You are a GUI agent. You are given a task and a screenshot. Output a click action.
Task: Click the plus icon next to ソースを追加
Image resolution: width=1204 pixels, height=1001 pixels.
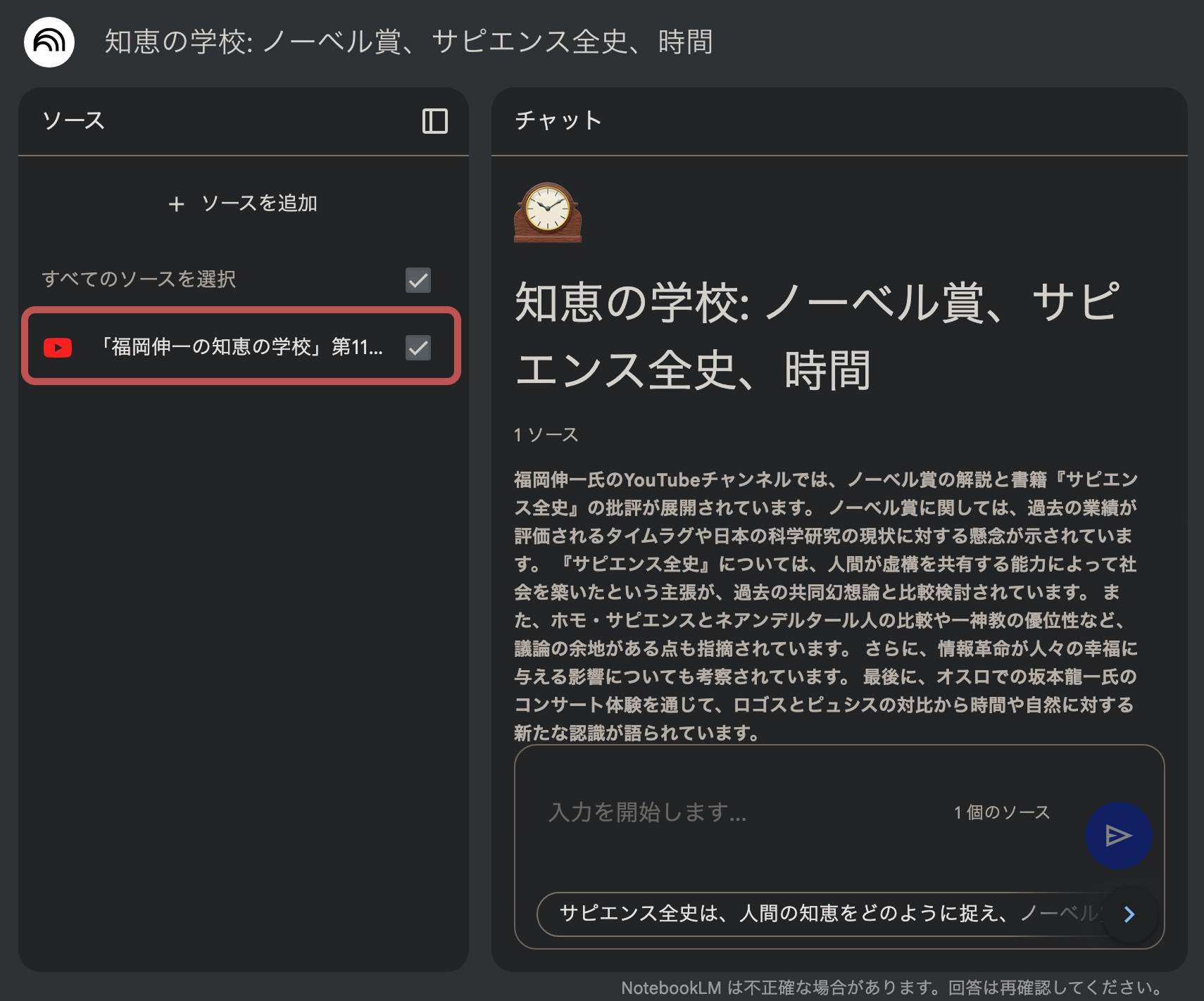pos(177,204)
